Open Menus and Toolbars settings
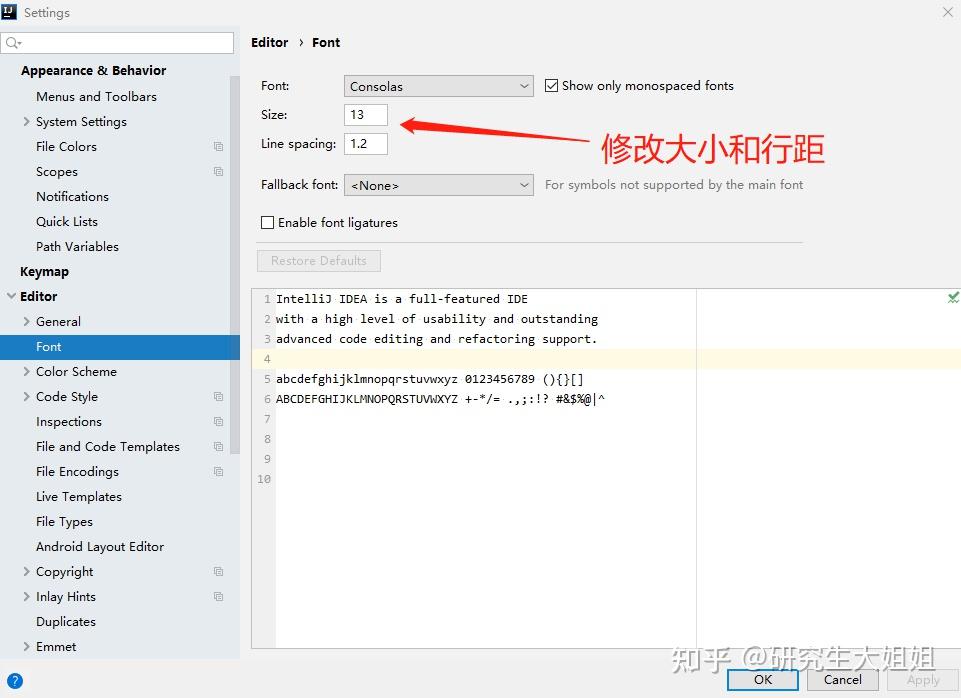Viewport: 961px width, 698px height. pyautogui.click(x=96, y=96)
